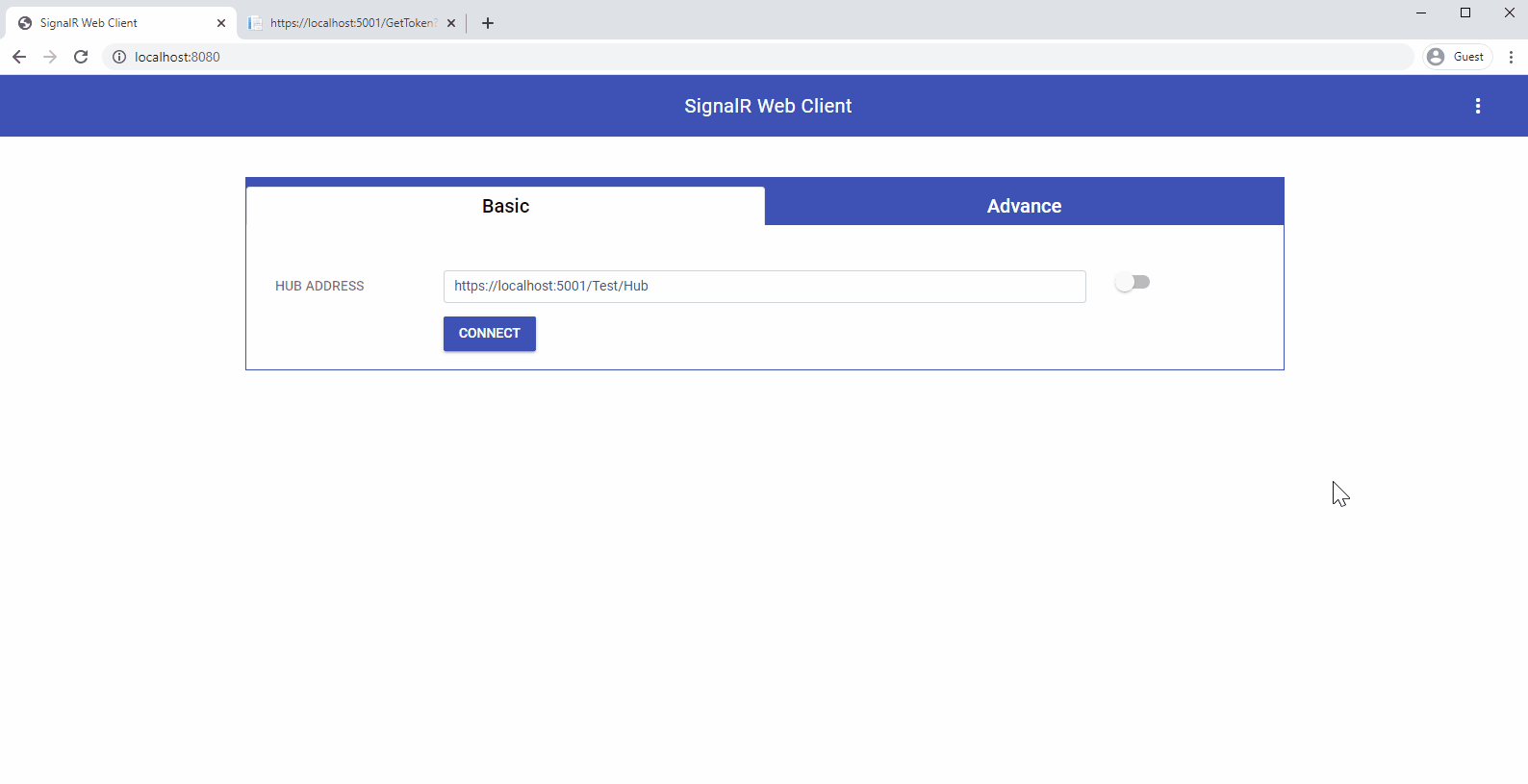
Task: Open the Guest profile button
Action: (1457, 57)
